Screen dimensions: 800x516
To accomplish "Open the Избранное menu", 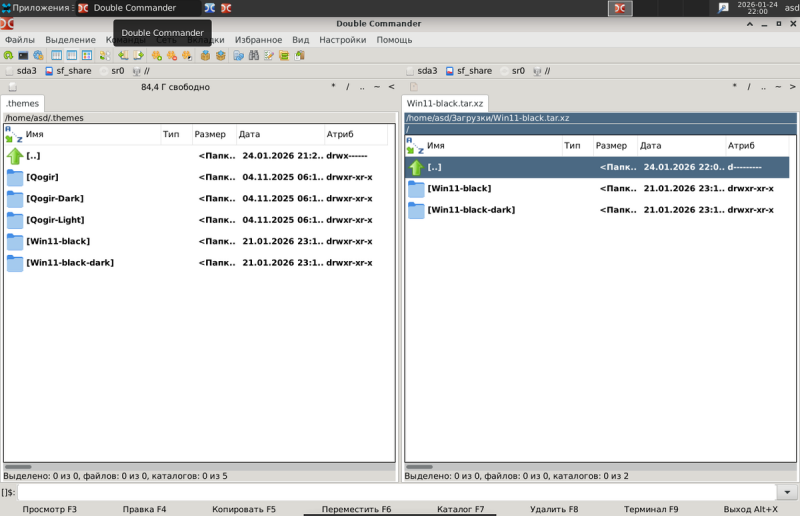I will 258,40.
